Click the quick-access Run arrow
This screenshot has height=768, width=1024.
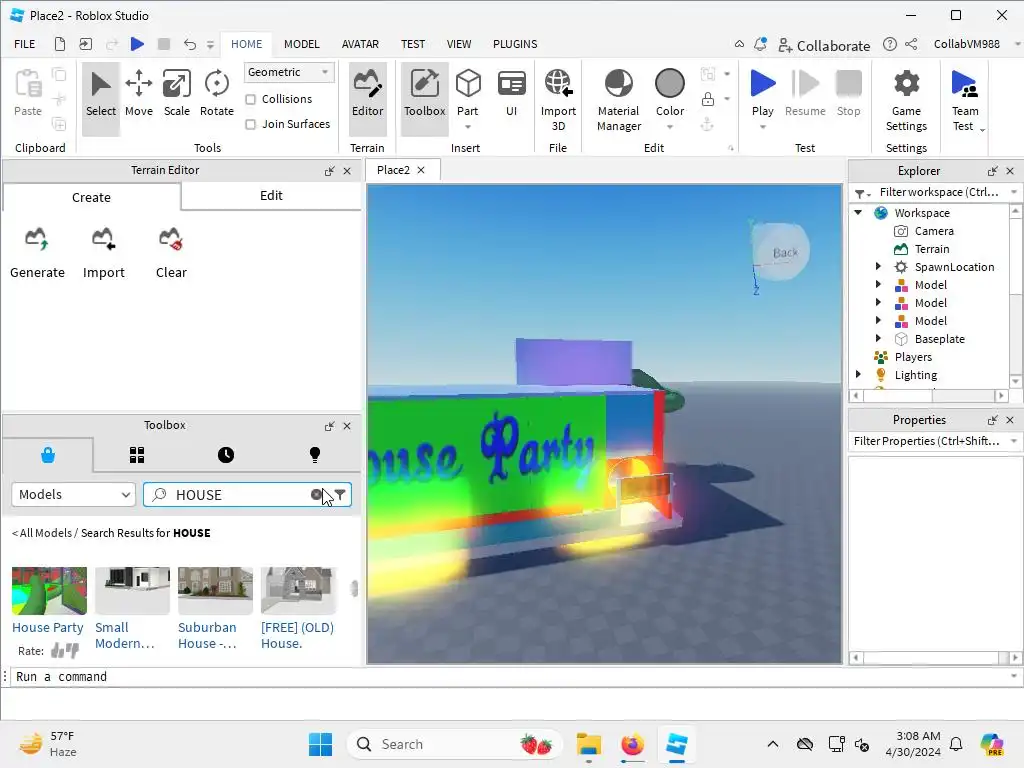pos(137,44)
